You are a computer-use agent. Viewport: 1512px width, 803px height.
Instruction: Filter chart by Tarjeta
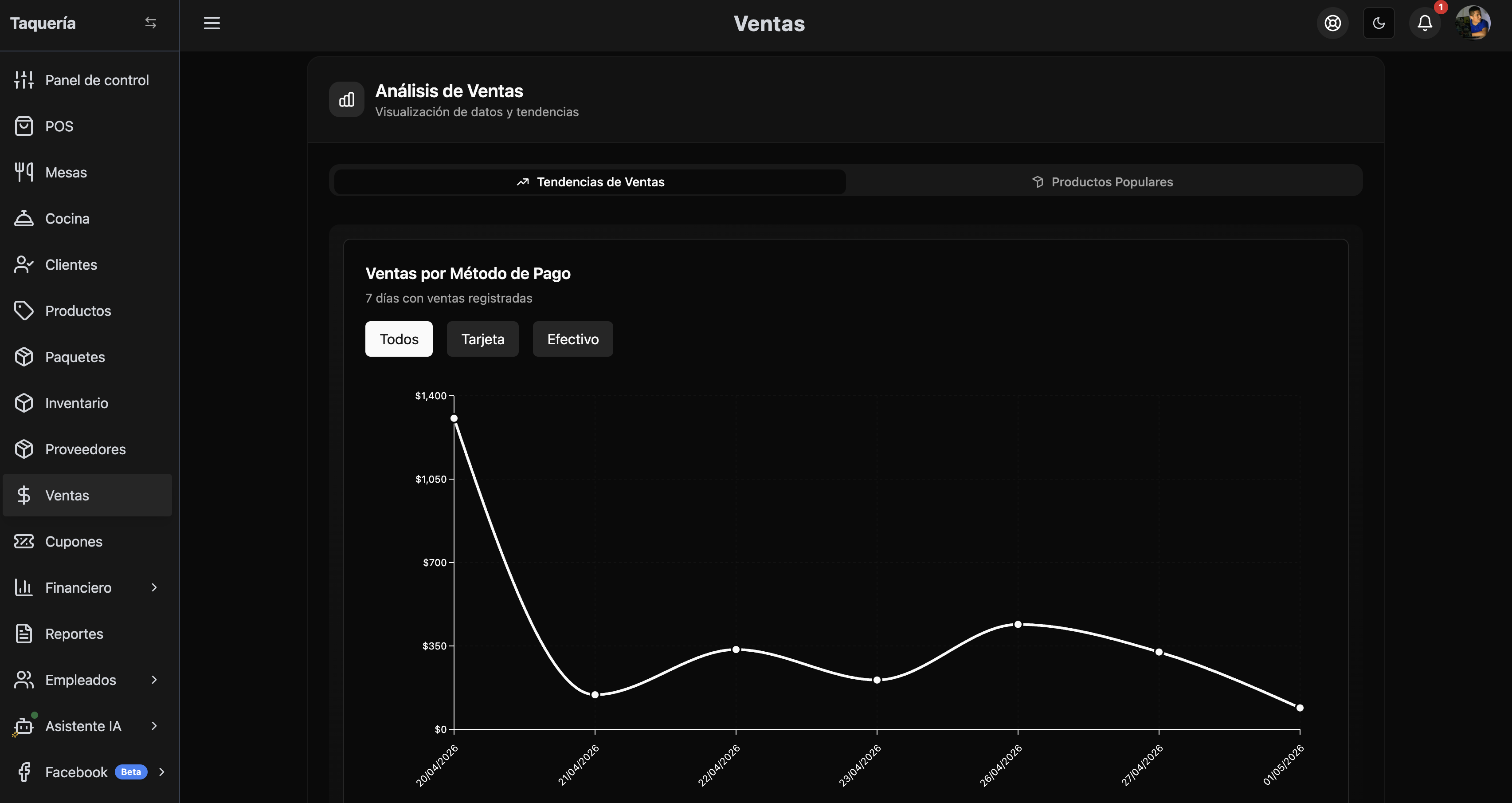tap(482, 339)
